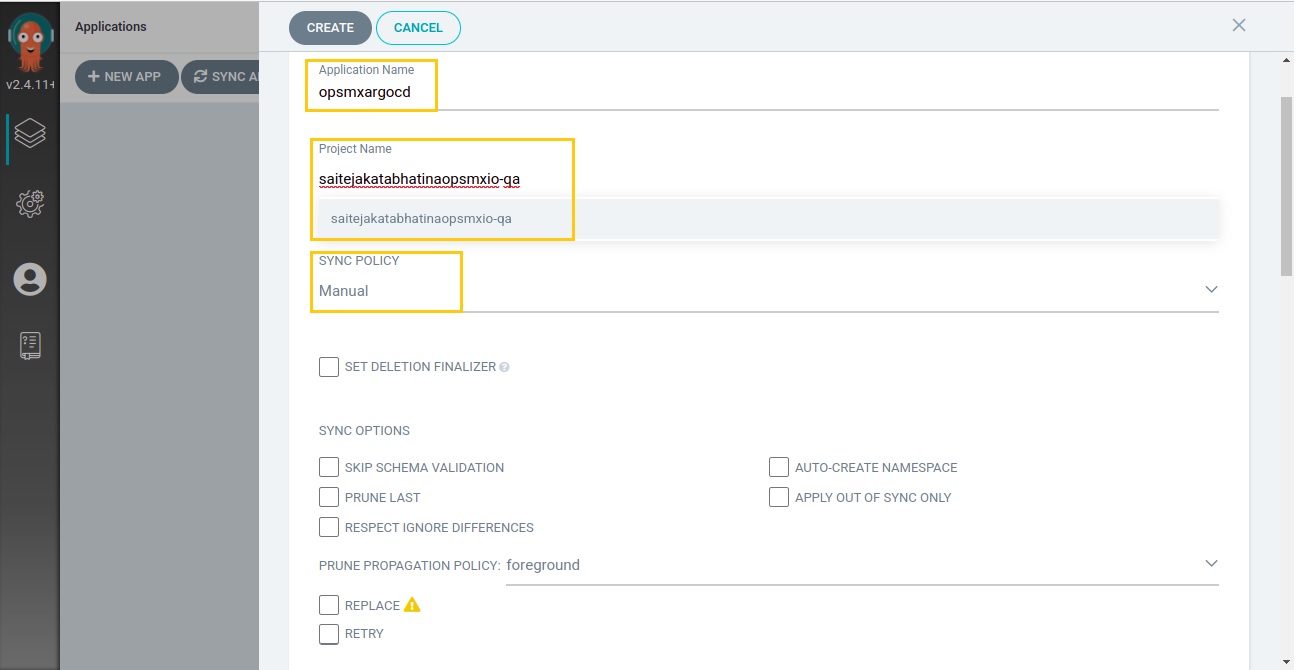Check the Prune Last option
Viewport: 1296px width, 670px height.
(329, 497)
